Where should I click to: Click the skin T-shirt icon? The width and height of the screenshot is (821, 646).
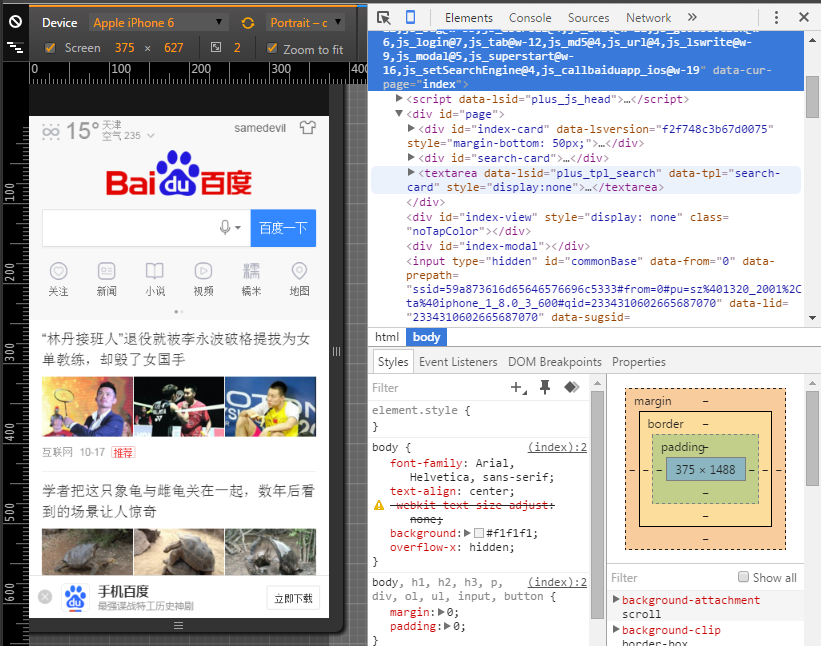[307, 128]
